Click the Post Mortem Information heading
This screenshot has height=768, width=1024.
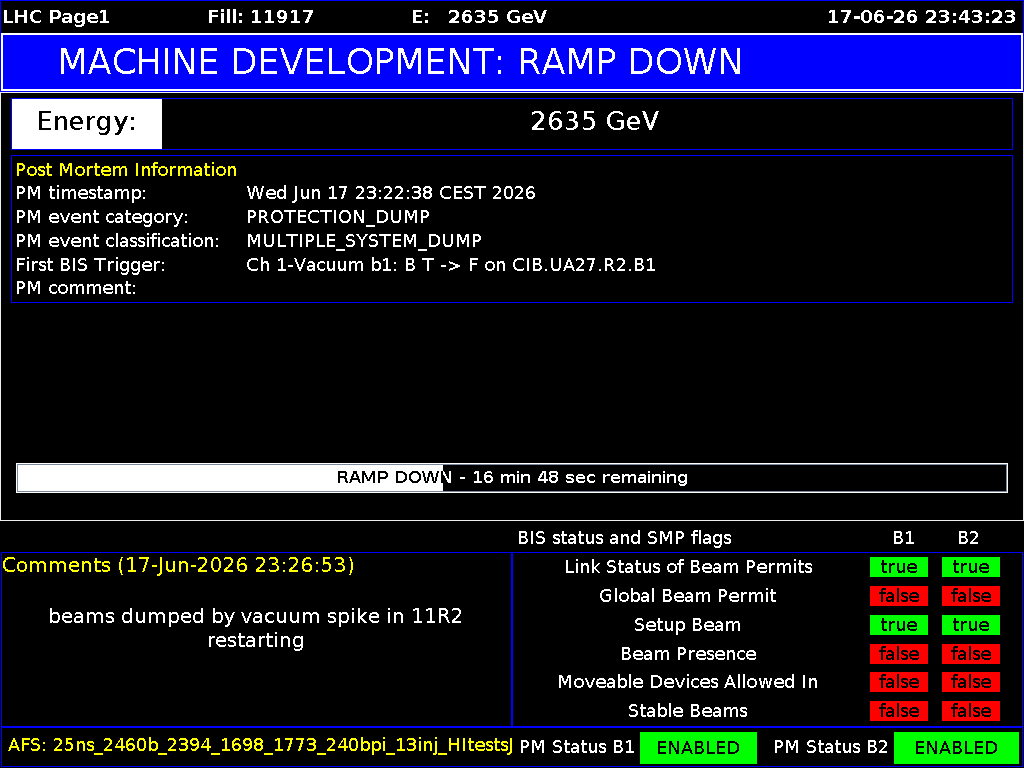[x=126, y=170]
